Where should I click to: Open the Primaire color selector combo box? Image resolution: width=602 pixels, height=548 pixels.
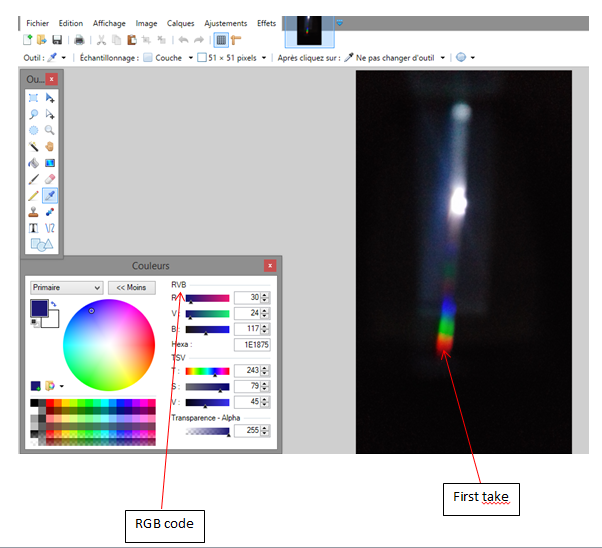66,287
